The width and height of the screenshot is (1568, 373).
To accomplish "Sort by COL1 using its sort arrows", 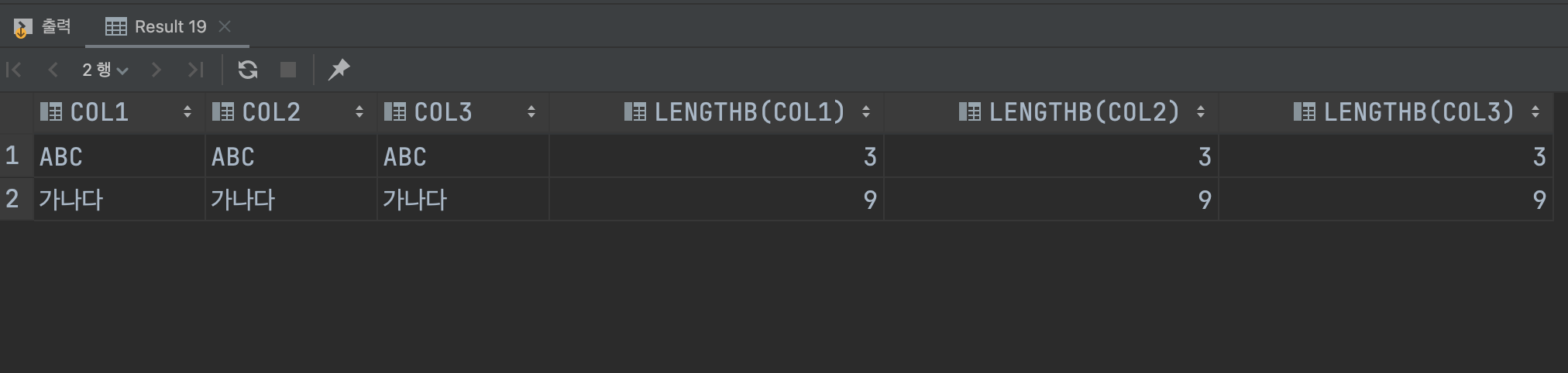I will point(187,112).
